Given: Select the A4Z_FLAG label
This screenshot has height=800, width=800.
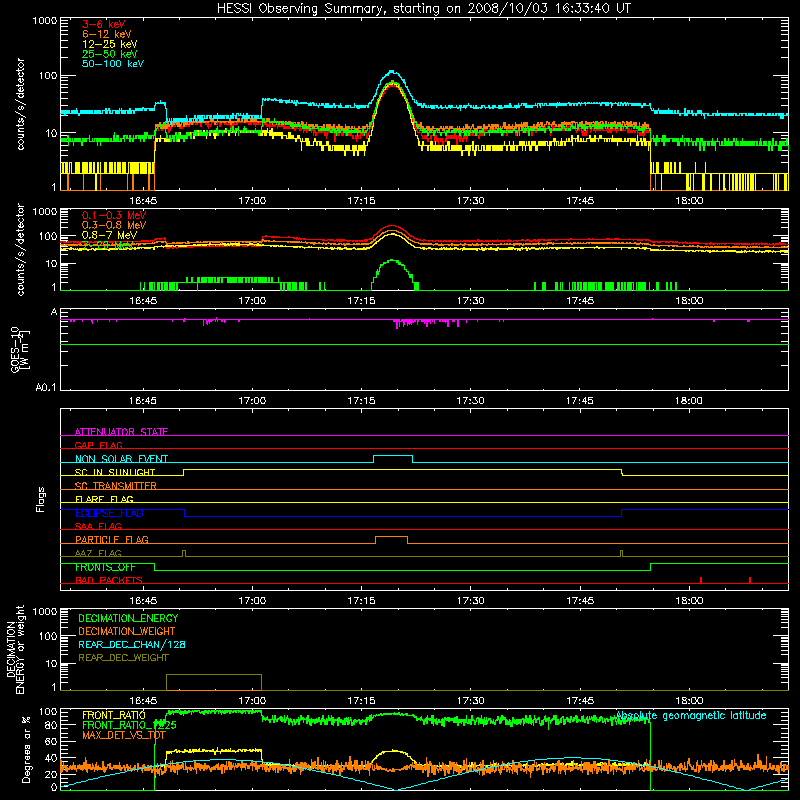Looking at the screenshot, I should 98,553.
